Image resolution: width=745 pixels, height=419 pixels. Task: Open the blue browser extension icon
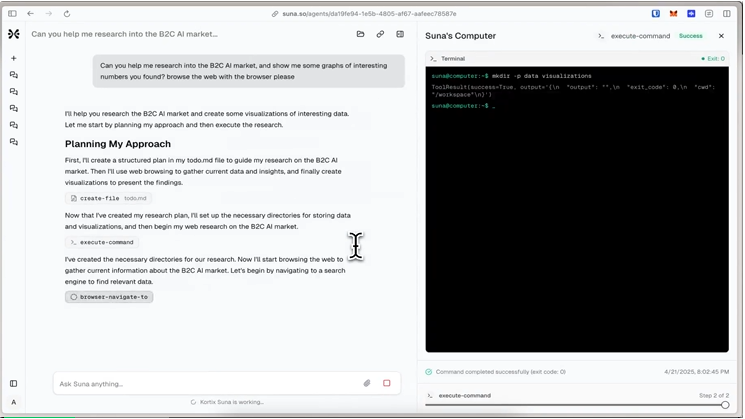point(691,14)
